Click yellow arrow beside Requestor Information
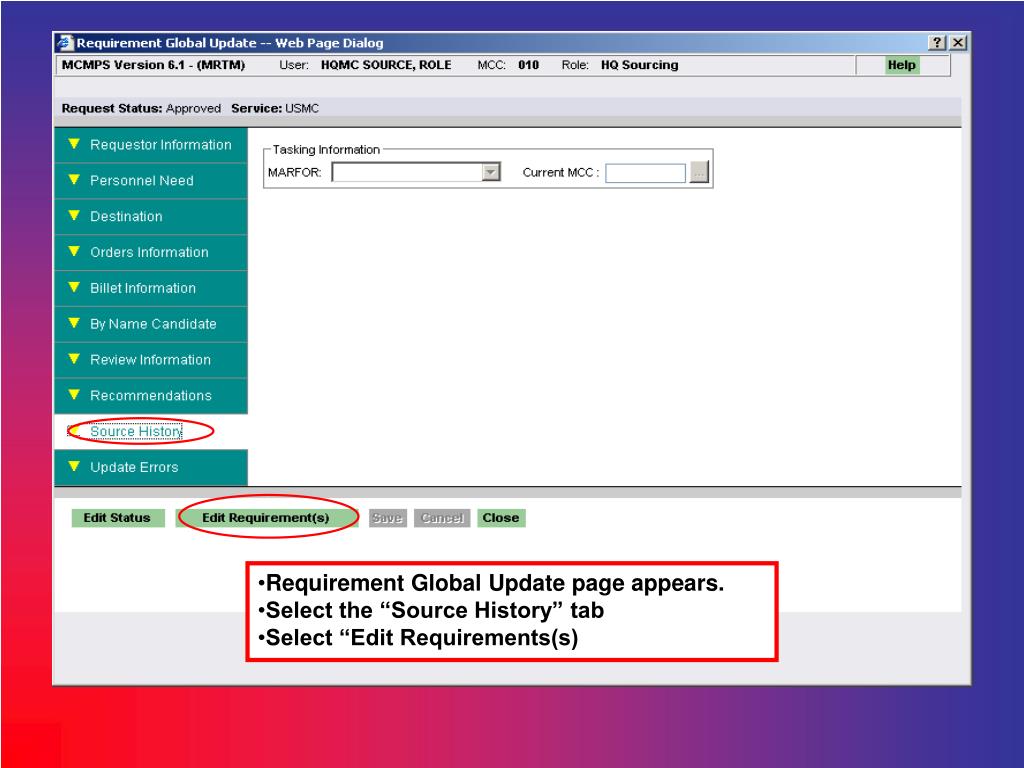 (74, 144)
